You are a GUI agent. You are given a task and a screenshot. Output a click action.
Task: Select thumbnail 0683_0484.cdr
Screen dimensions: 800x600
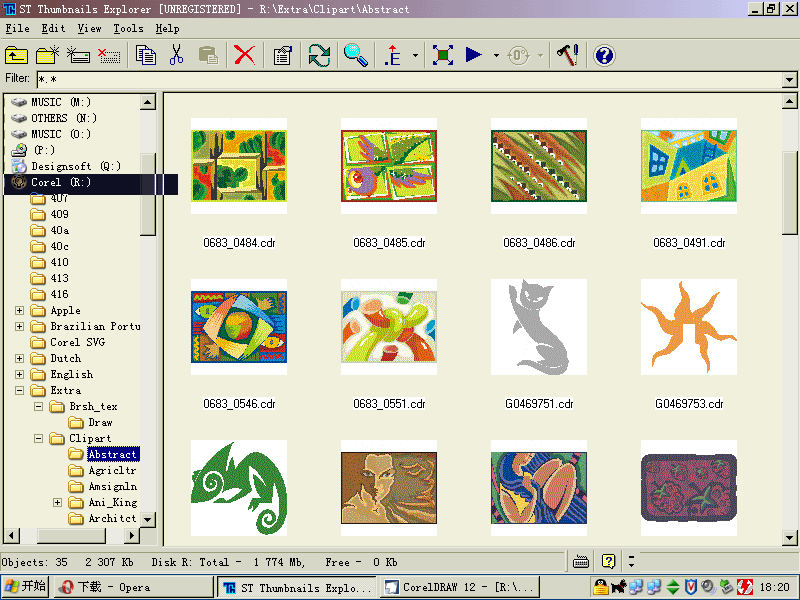[x=239, y=166]
